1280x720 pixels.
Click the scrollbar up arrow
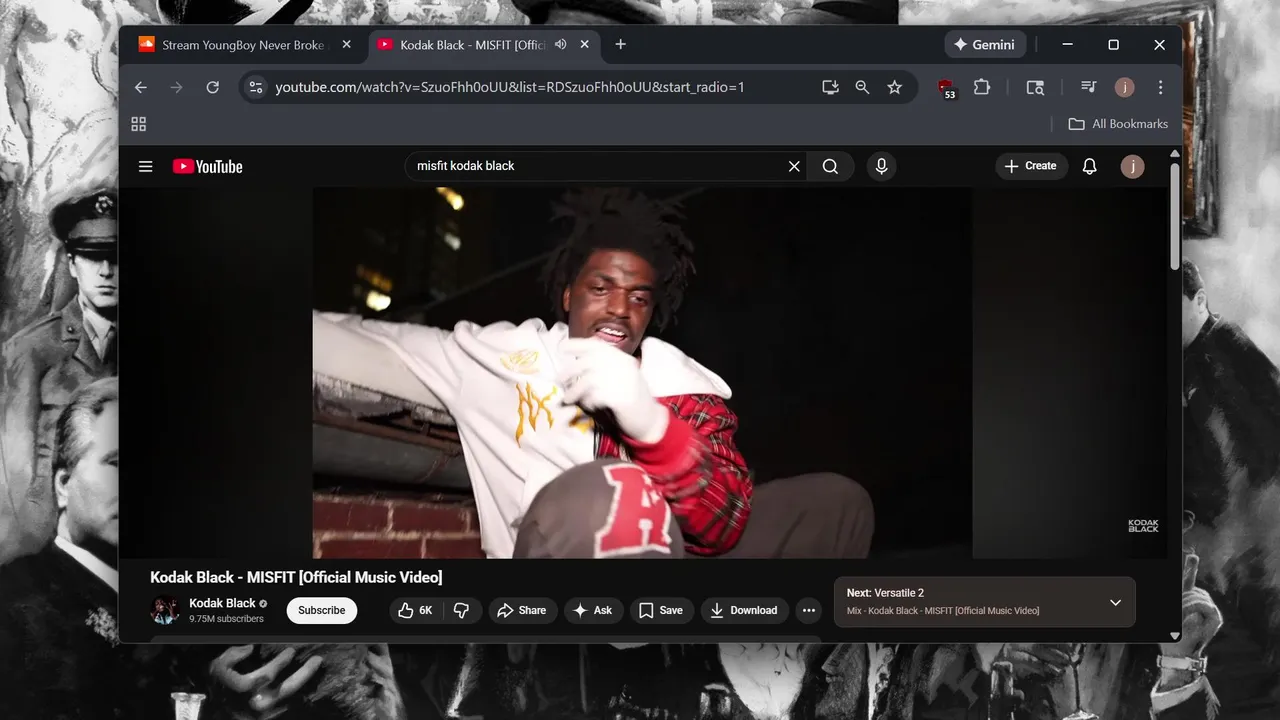coord(1175,154)
